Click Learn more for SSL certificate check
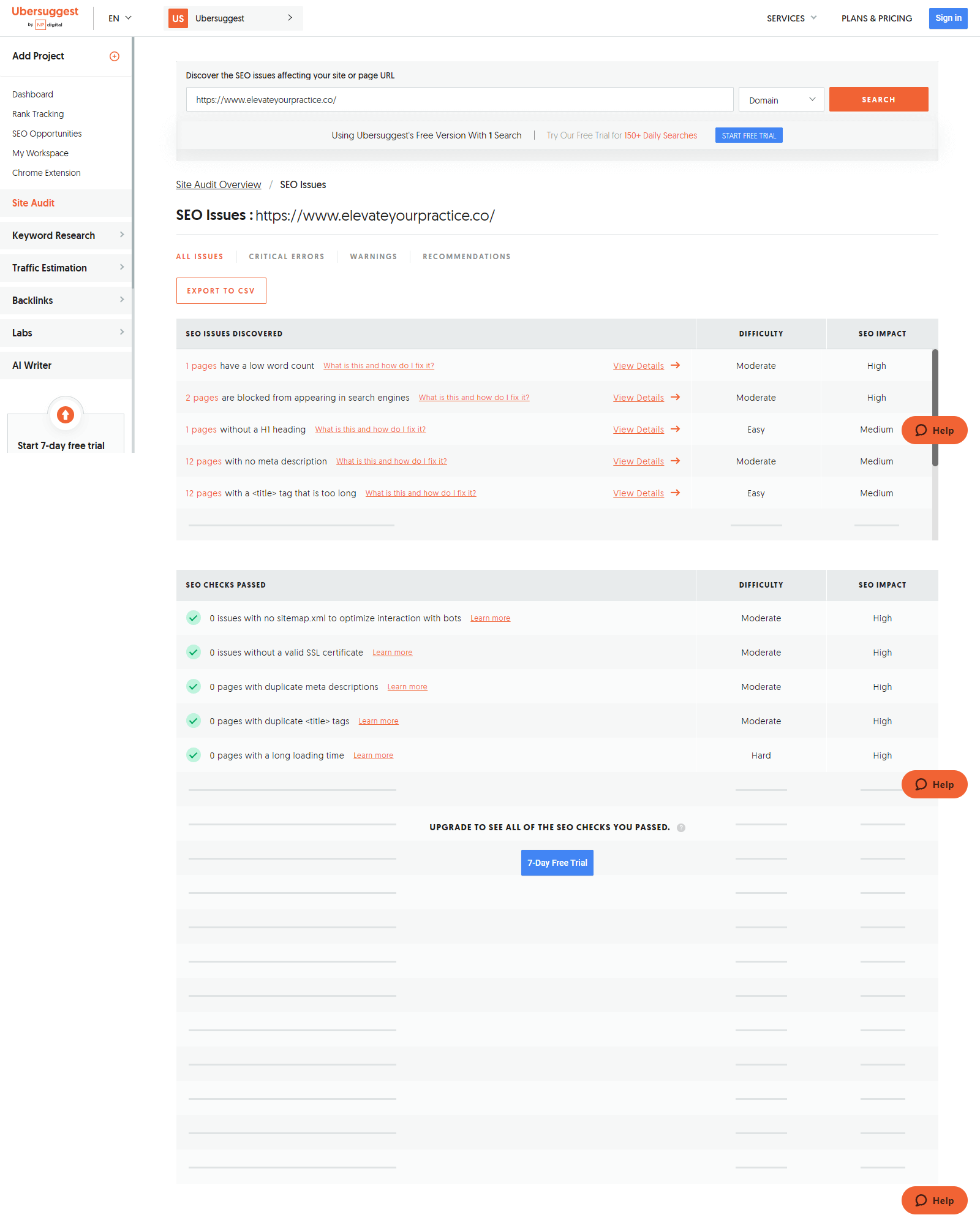 tap(393, 653)
